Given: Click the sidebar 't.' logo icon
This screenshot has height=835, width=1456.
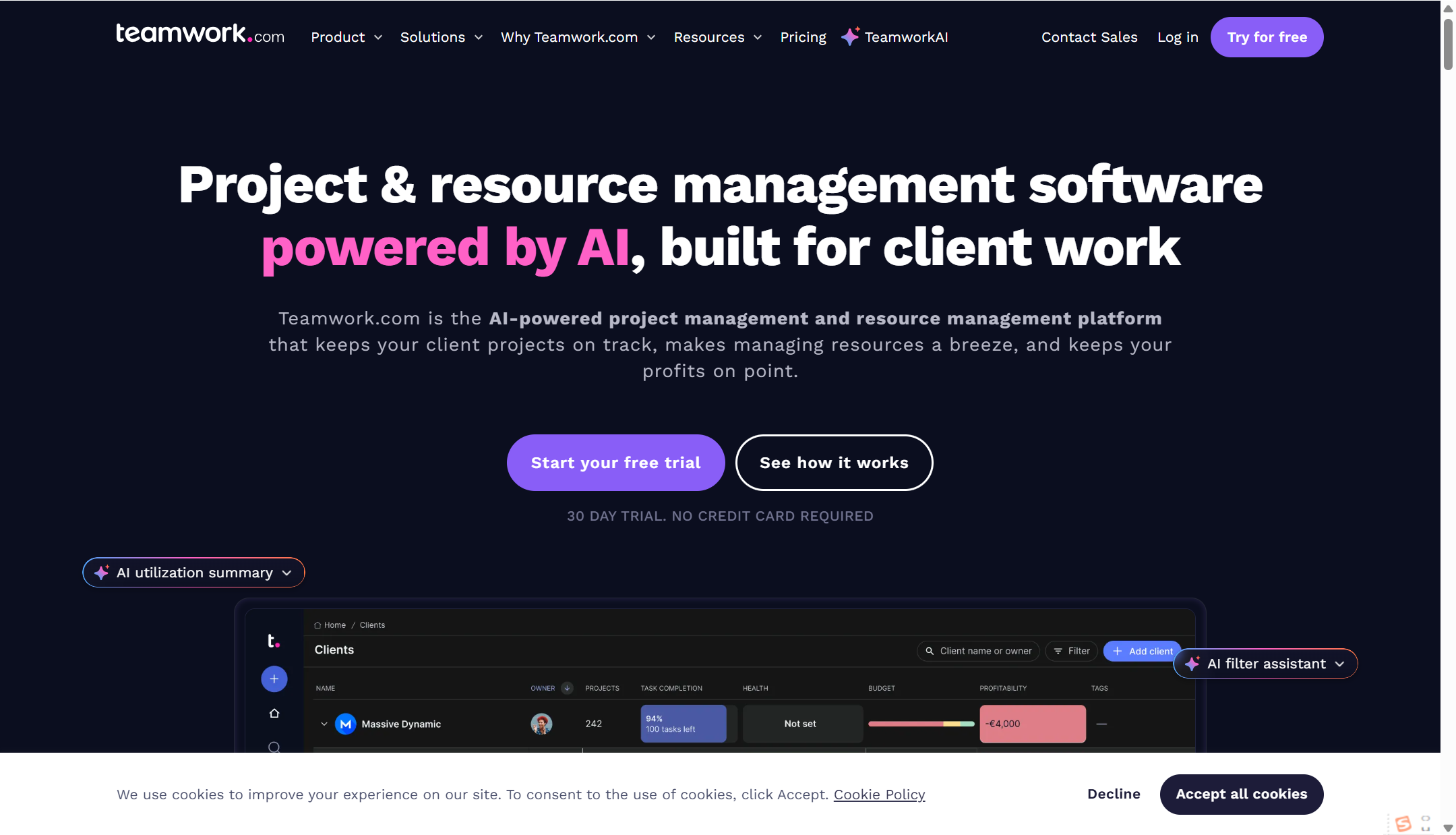Looking at the screenshot, I should point(273,641).
